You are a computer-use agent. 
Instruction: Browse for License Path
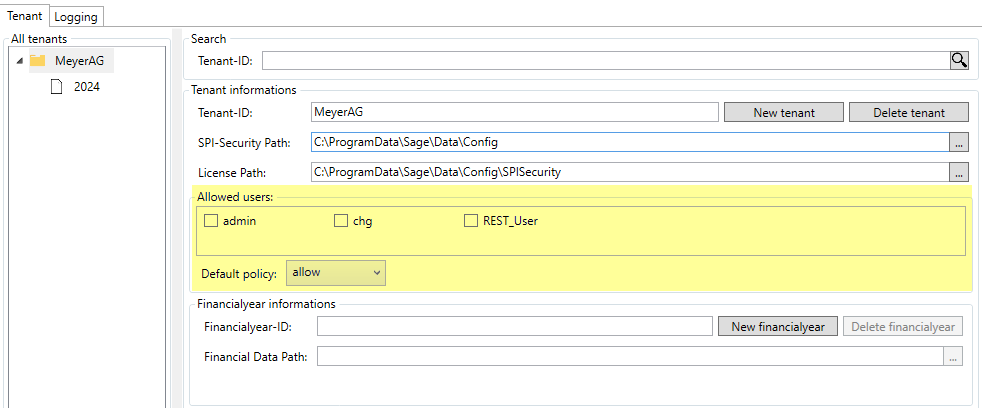(x=959, y=172)
